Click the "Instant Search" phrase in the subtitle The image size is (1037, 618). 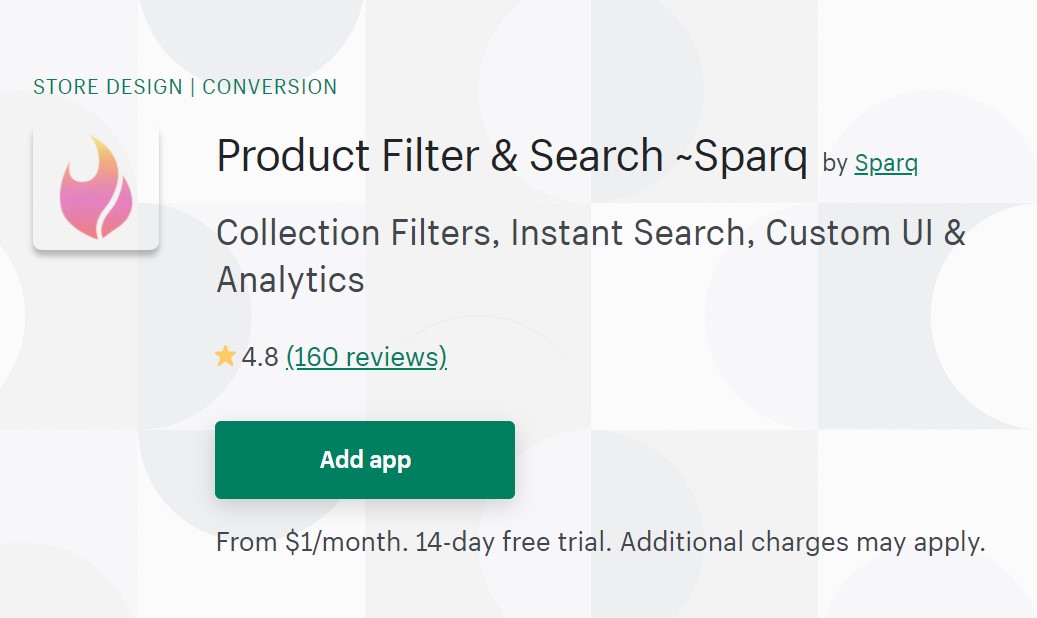coord(629,233)
